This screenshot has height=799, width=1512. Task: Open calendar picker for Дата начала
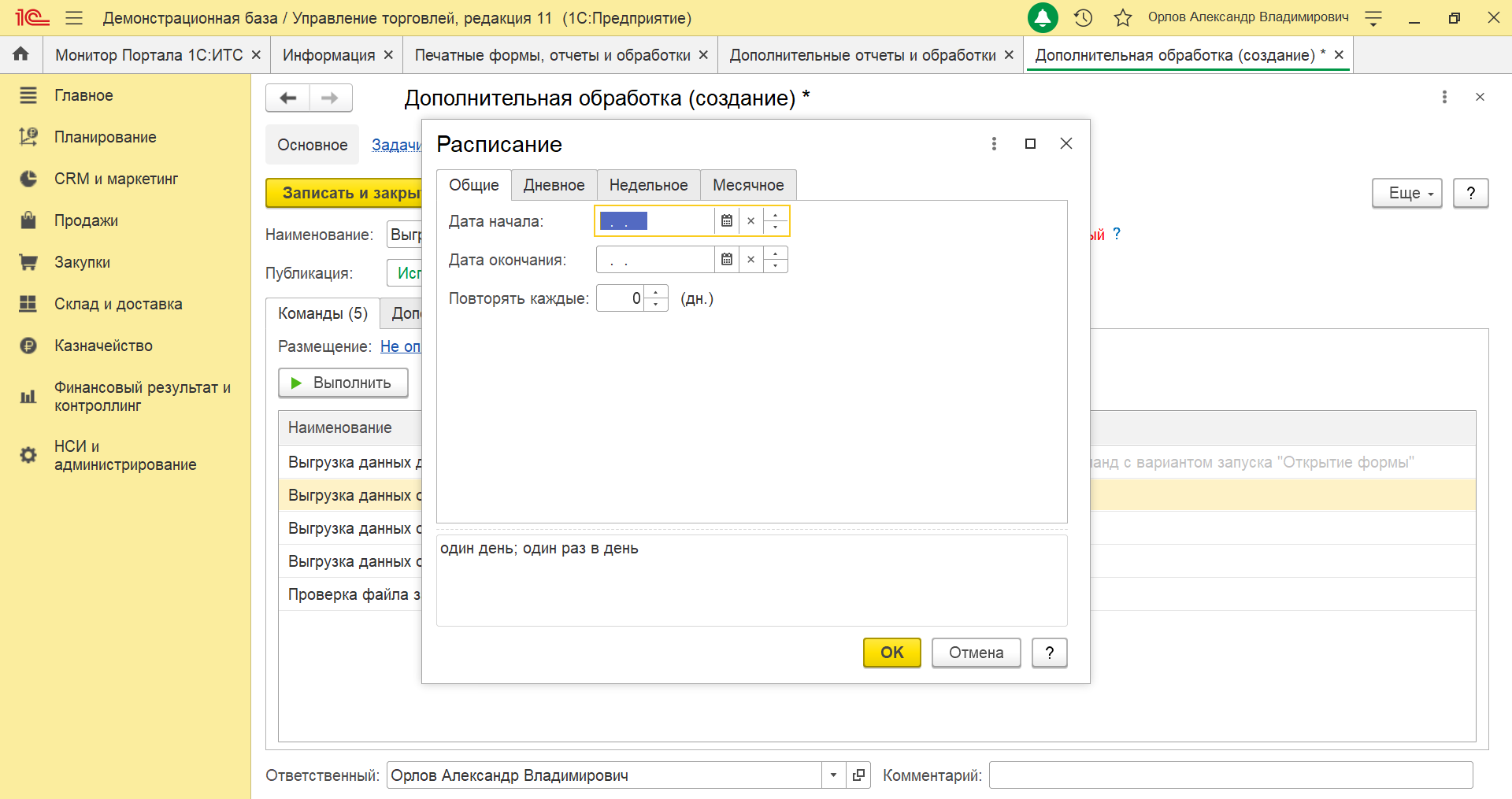click(x=727, y=221)
